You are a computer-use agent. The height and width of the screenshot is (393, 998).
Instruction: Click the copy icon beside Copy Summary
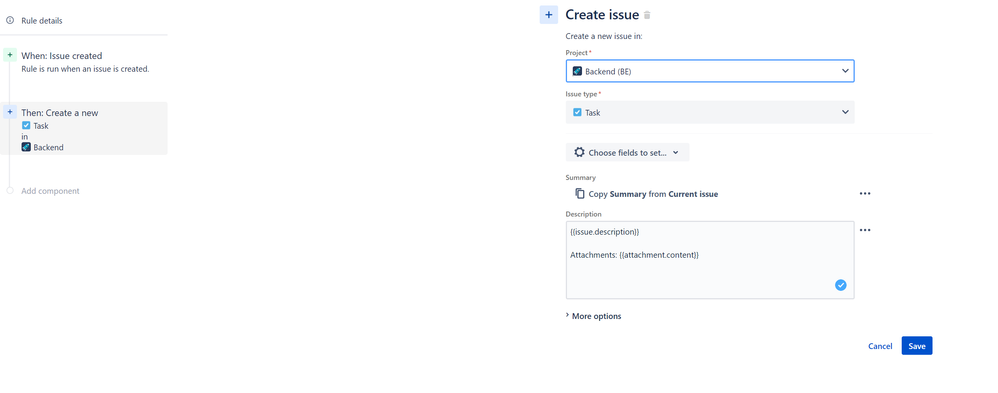tap(580, 194)
